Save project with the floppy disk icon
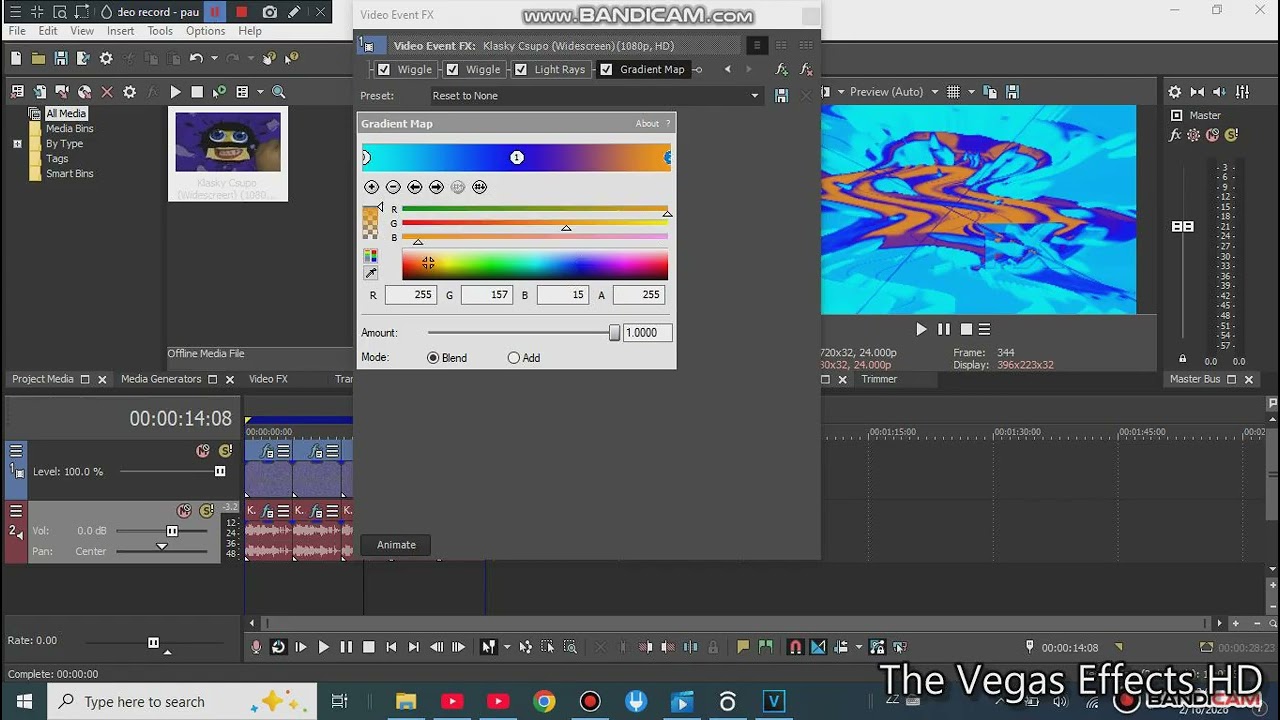The image size is (1280, 720). point(61,59)
